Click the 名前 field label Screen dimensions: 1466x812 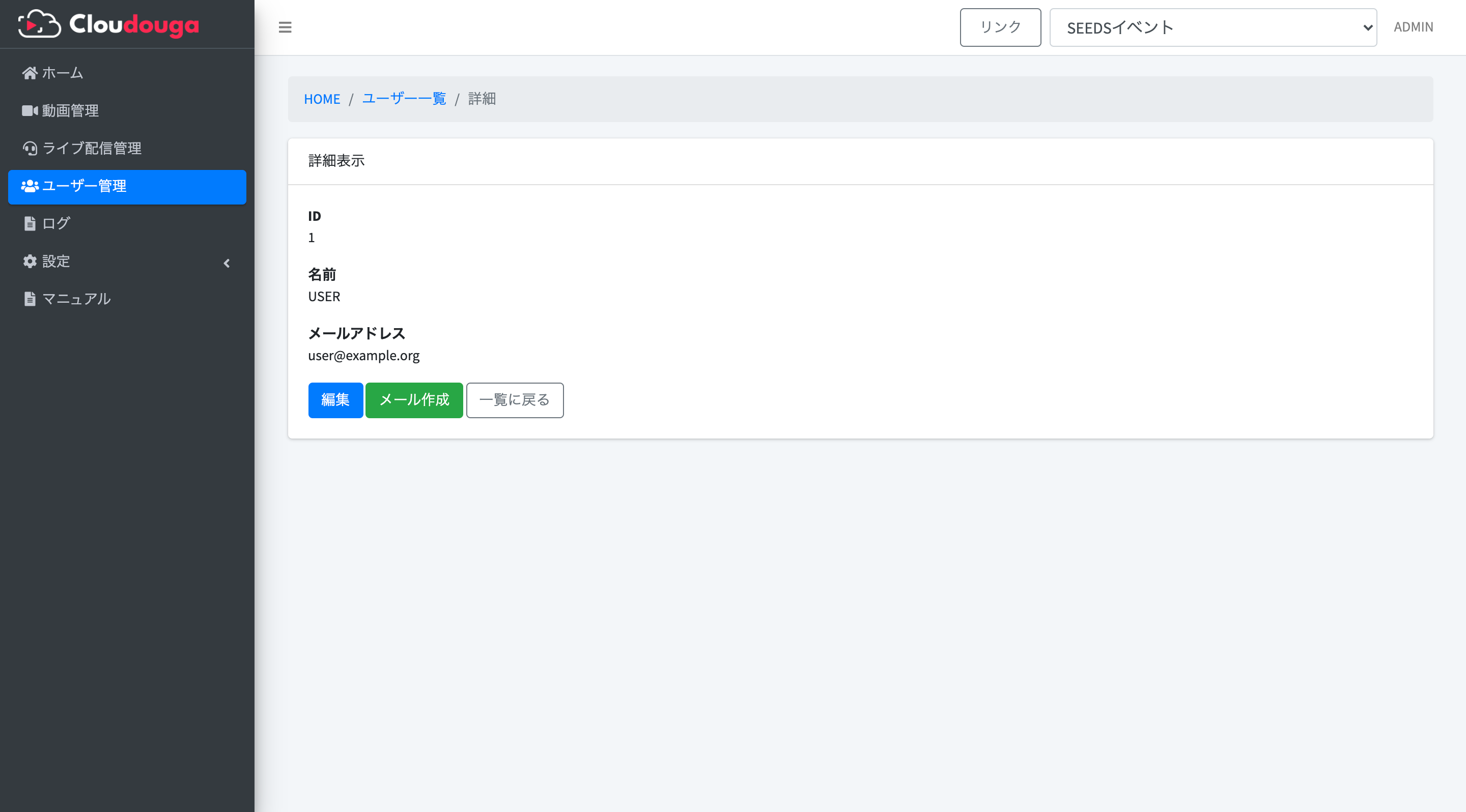tap(322, 275)
